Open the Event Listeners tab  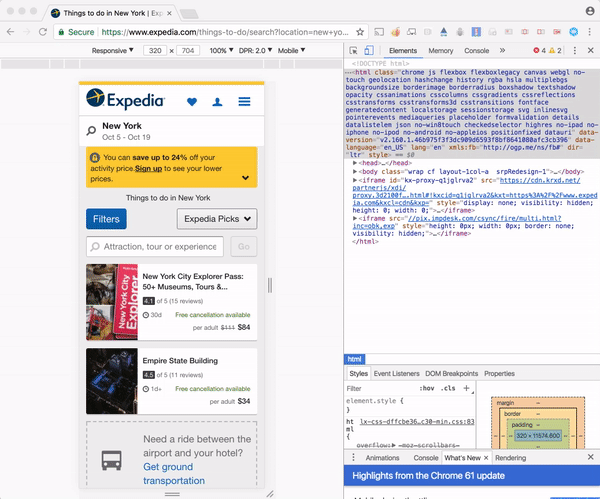click(395, 373)
